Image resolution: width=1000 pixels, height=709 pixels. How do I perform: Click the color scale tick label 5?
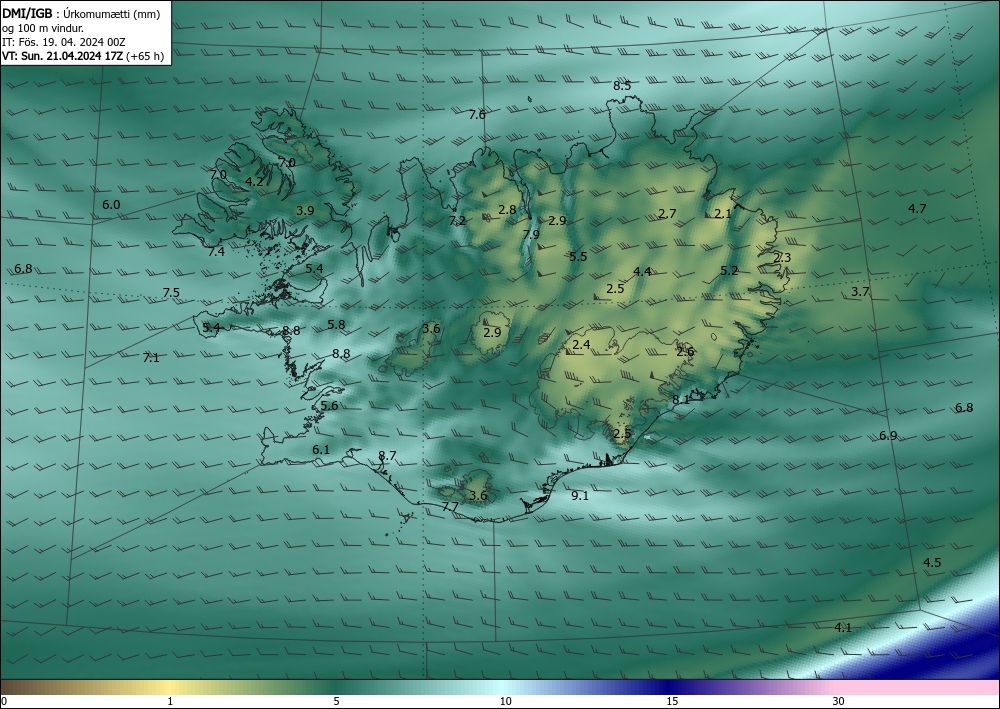[x=336, y=701]
